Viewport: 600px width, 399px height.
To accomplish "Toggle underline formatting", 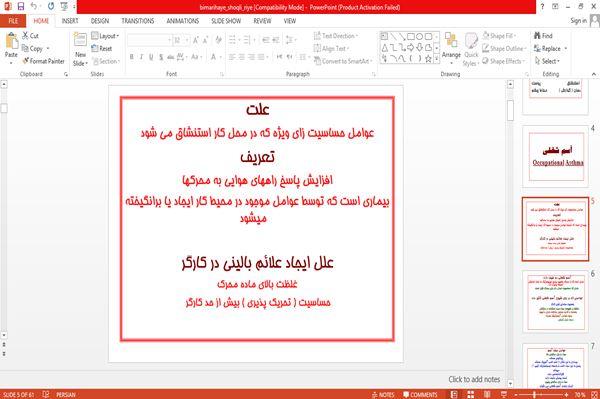I will (151, 57).
